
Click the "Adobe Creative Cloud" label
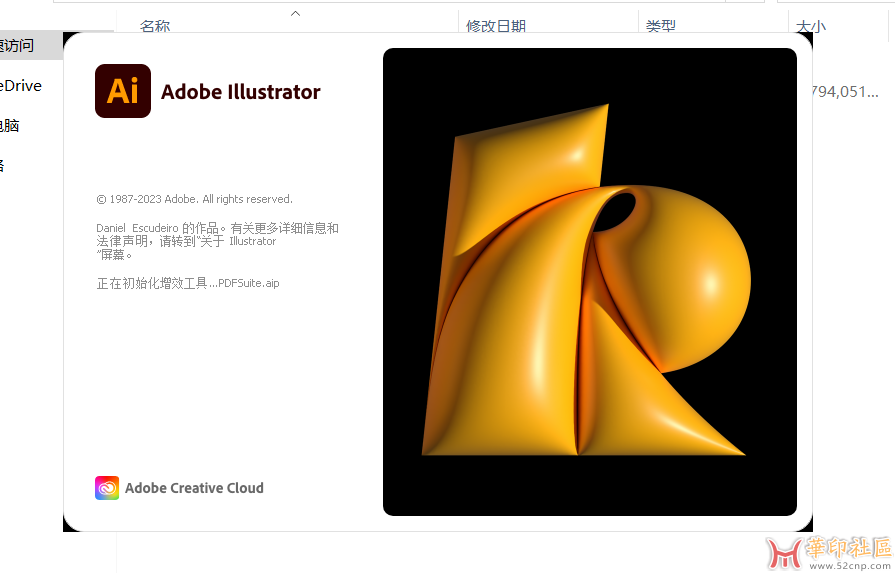click(194, 488)
